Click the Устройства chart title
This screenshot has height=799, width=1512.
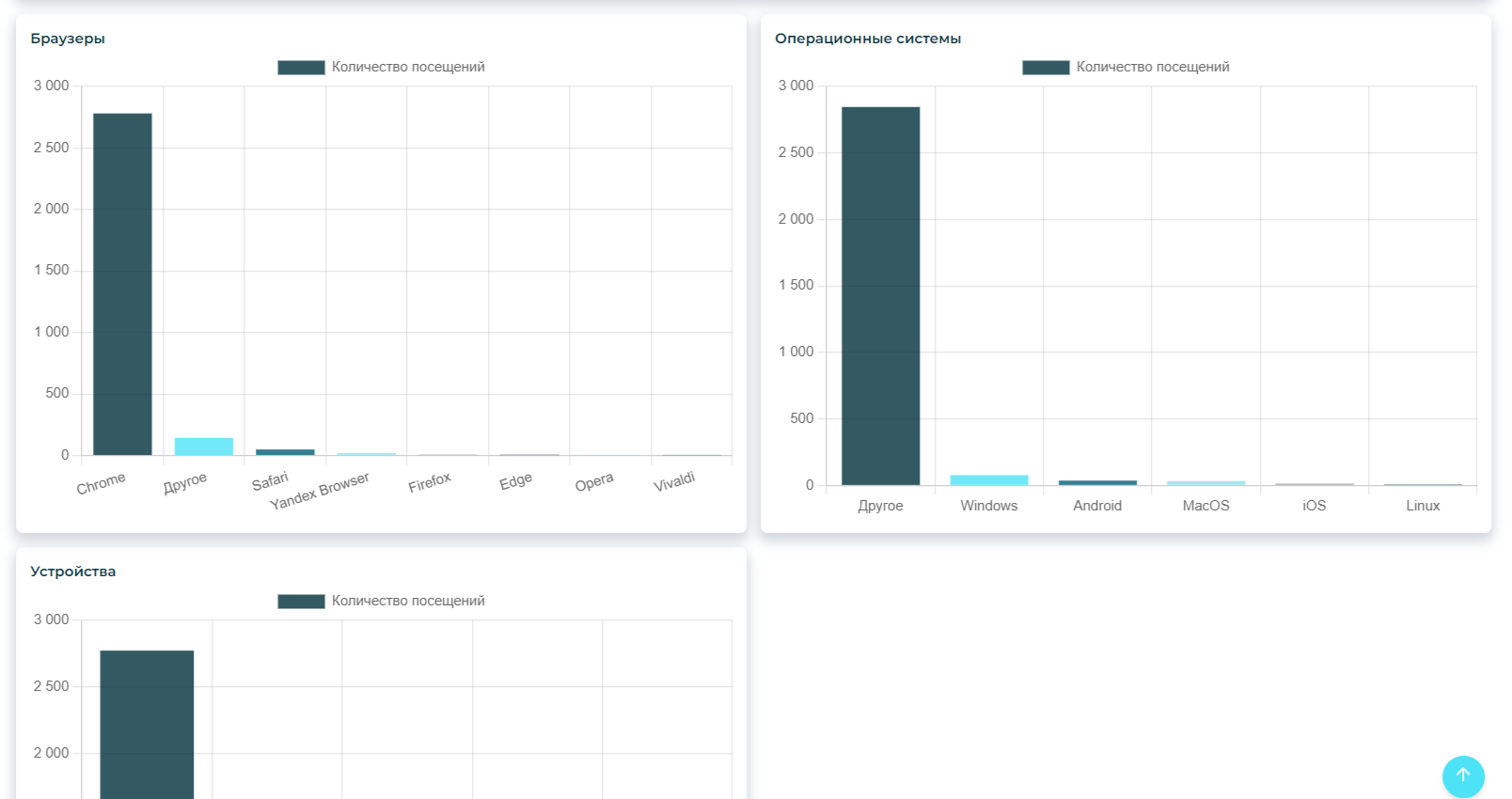click(73, 572)
